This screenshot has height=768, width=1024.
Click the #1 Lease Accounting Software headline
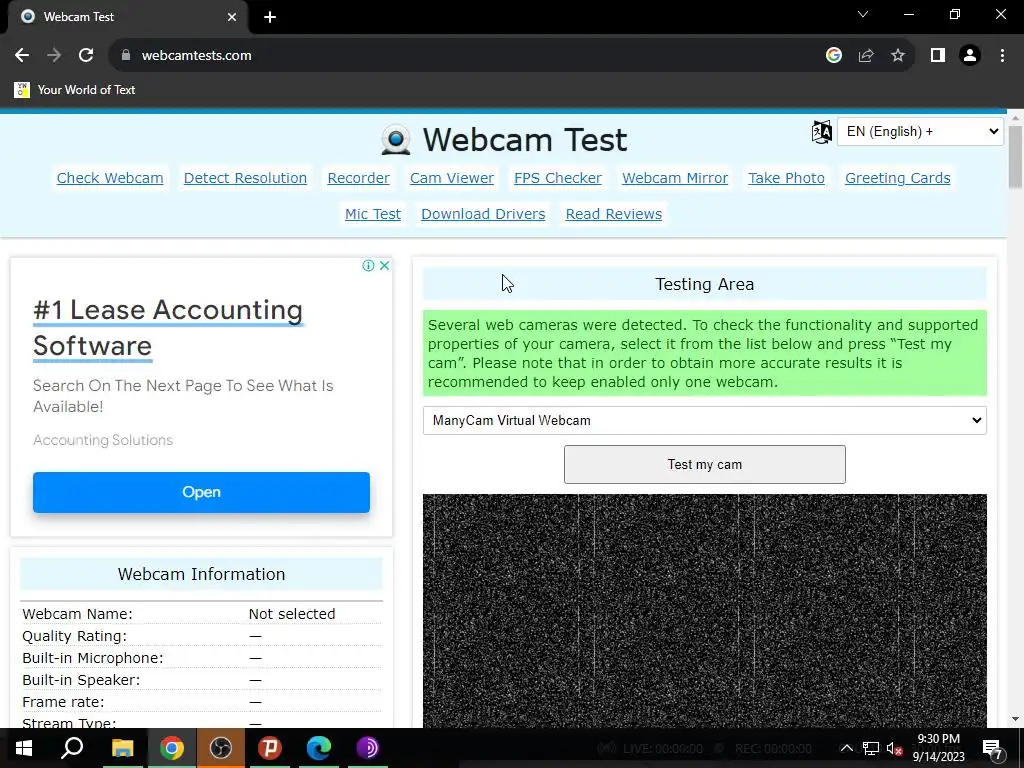pyautogui.click(x=168, y=328)
